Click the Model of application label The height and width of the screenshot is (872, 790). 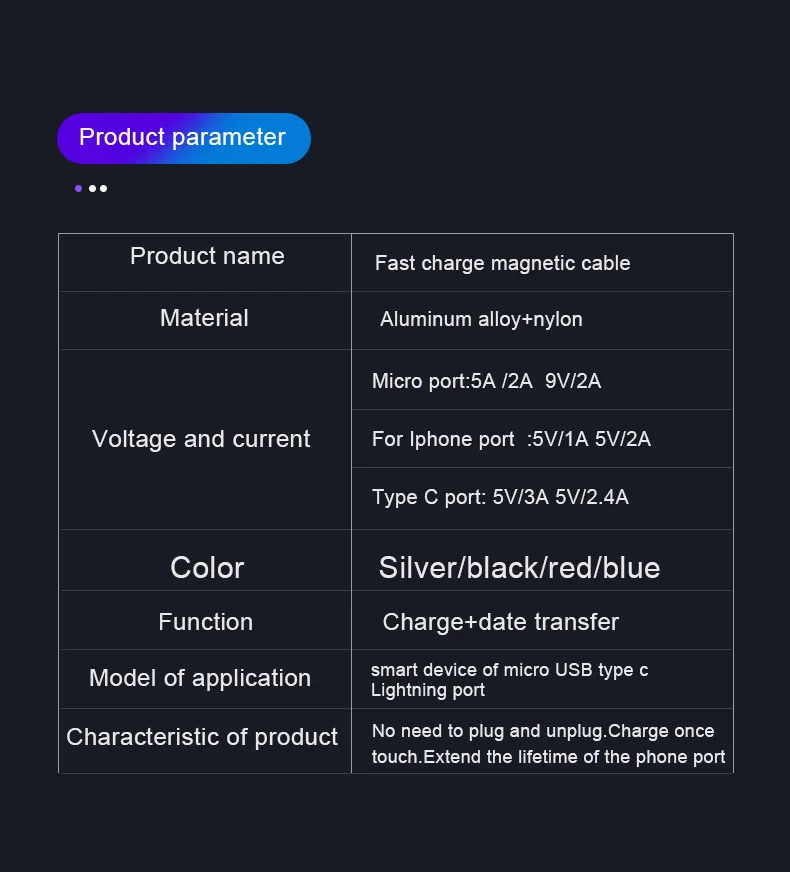coord(200,678)
